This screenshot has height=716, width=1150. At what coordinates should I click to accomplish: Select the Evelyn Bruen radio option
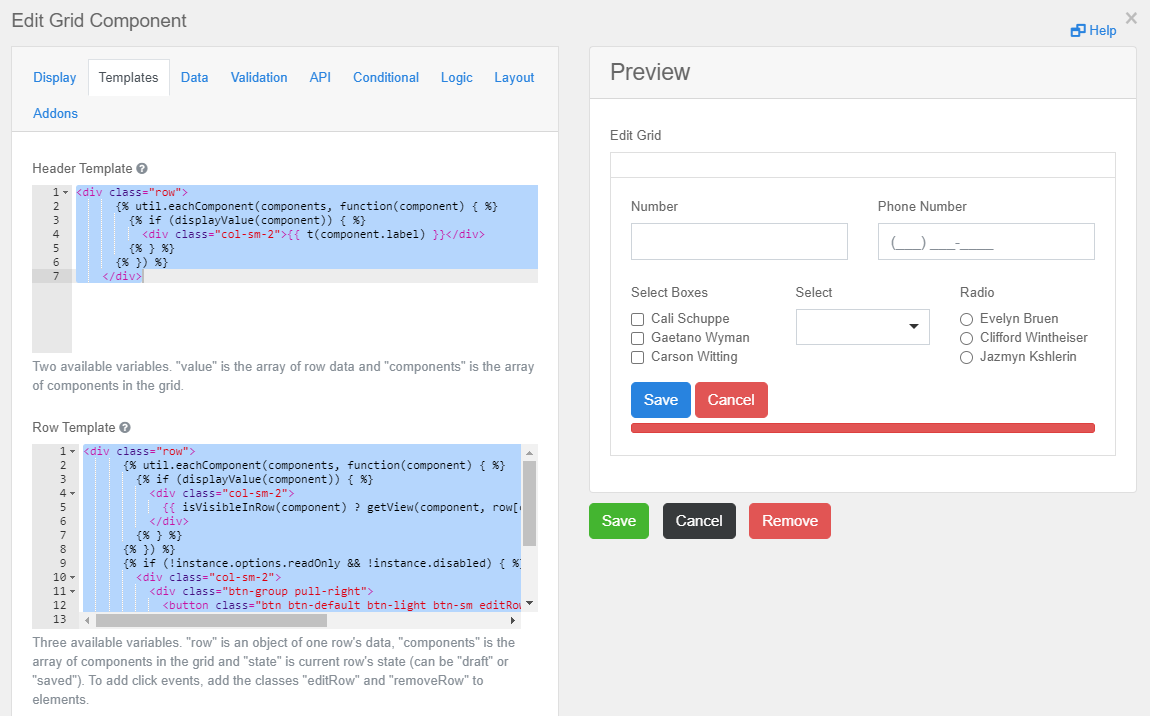967,319
